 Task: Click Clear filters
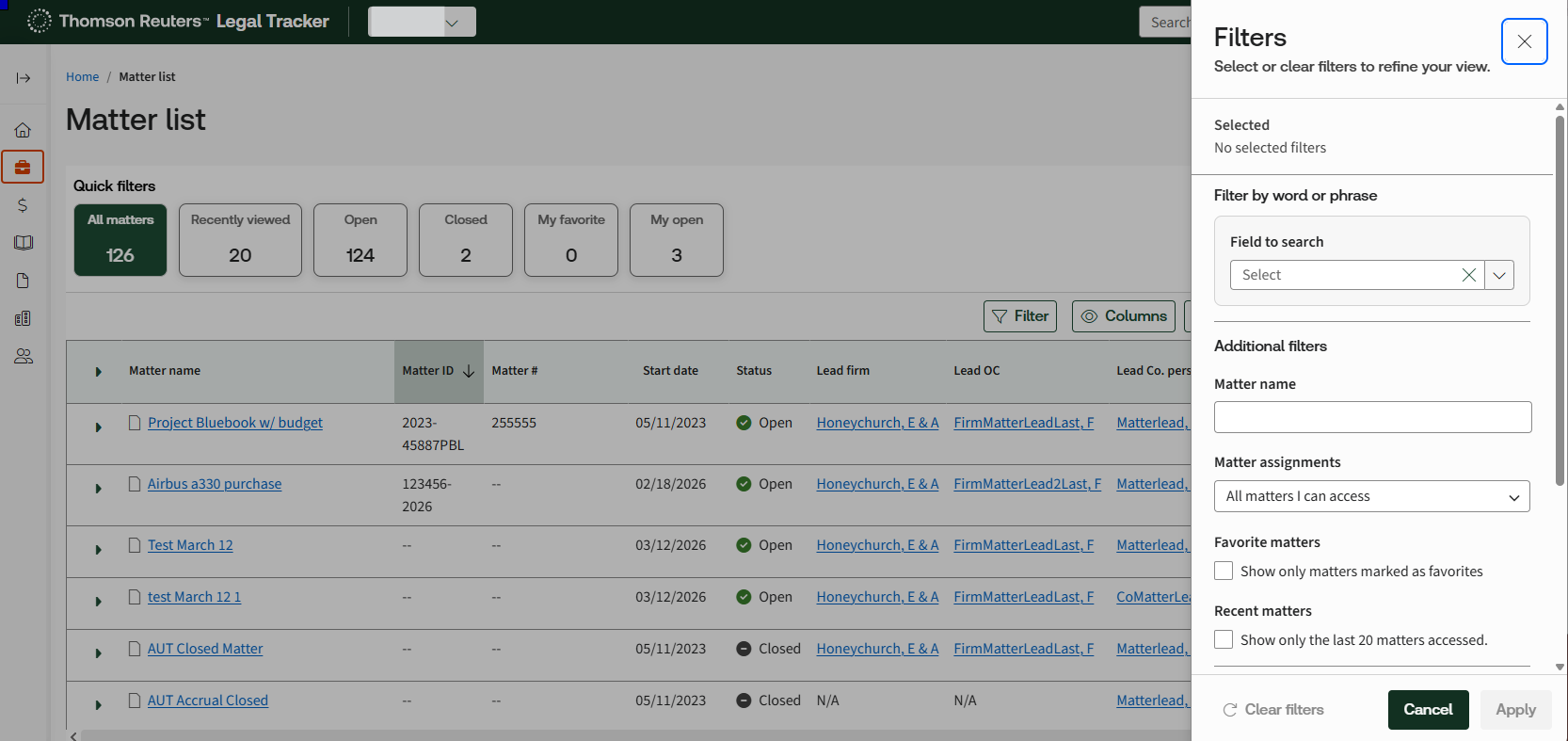(1273, 710)
